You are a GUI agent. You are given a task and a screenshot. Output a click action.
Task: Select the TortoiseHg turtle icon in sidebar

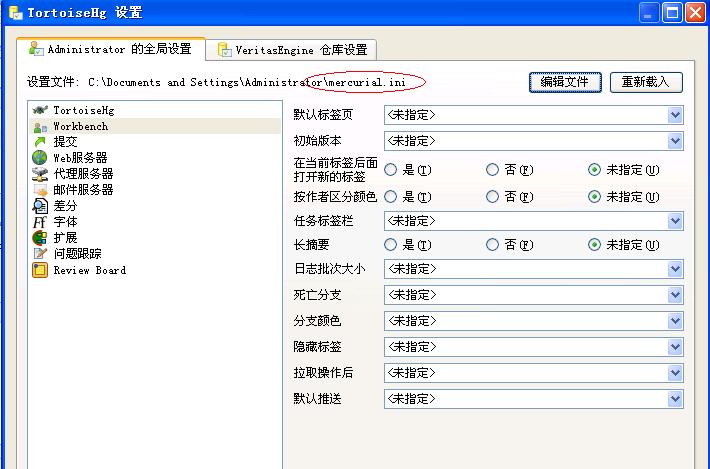coord(40,110)
